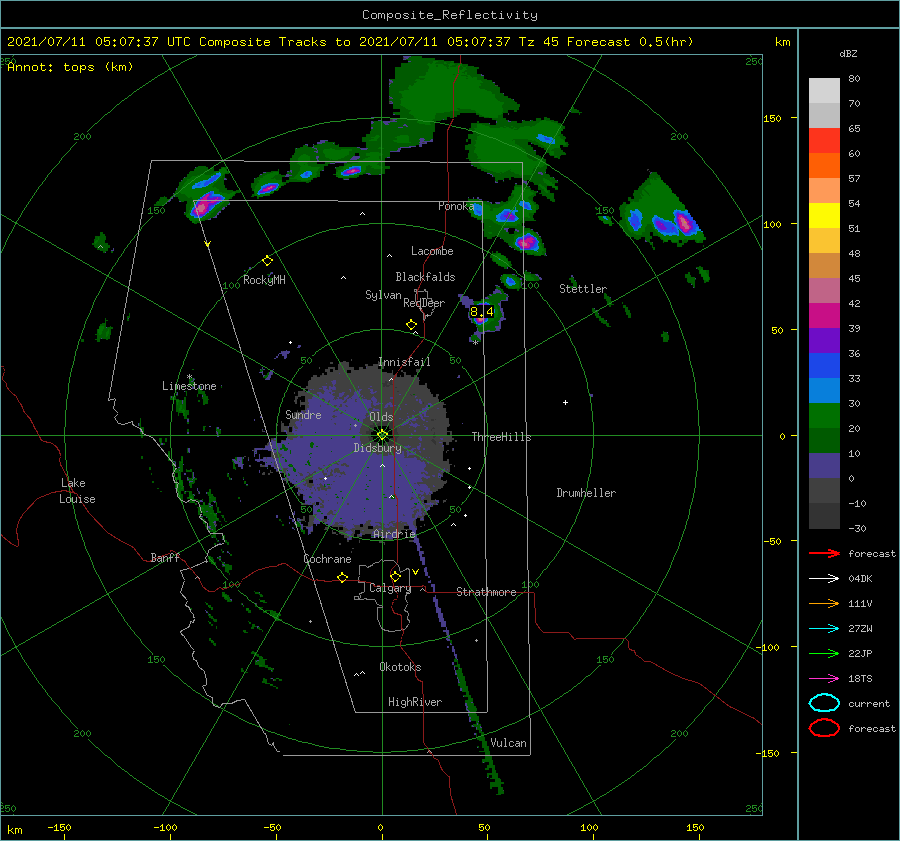Click the 45 dBZ mauve color swatch
Screen dimensions: 900x841
pos(824,290)
